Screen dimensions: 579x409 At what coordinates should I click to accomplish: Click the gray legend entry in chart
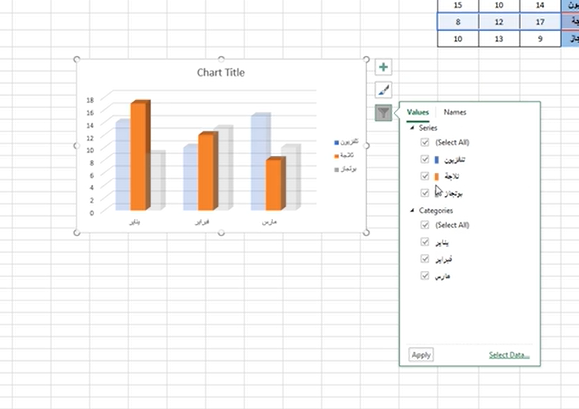point(345,169)
